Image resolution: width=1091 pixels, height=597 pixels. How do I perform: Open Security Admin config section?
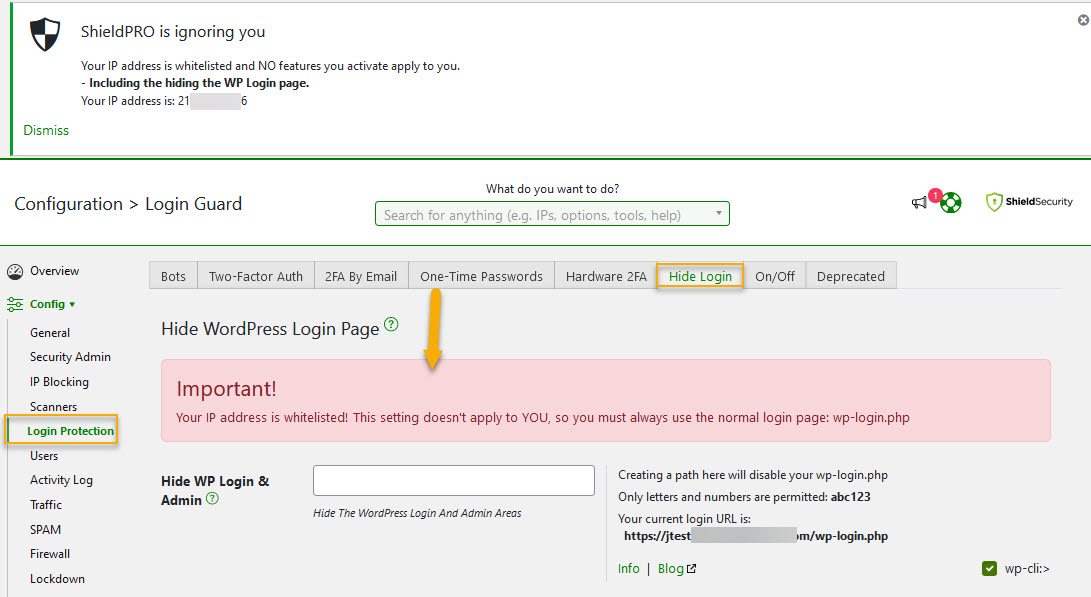70,357
